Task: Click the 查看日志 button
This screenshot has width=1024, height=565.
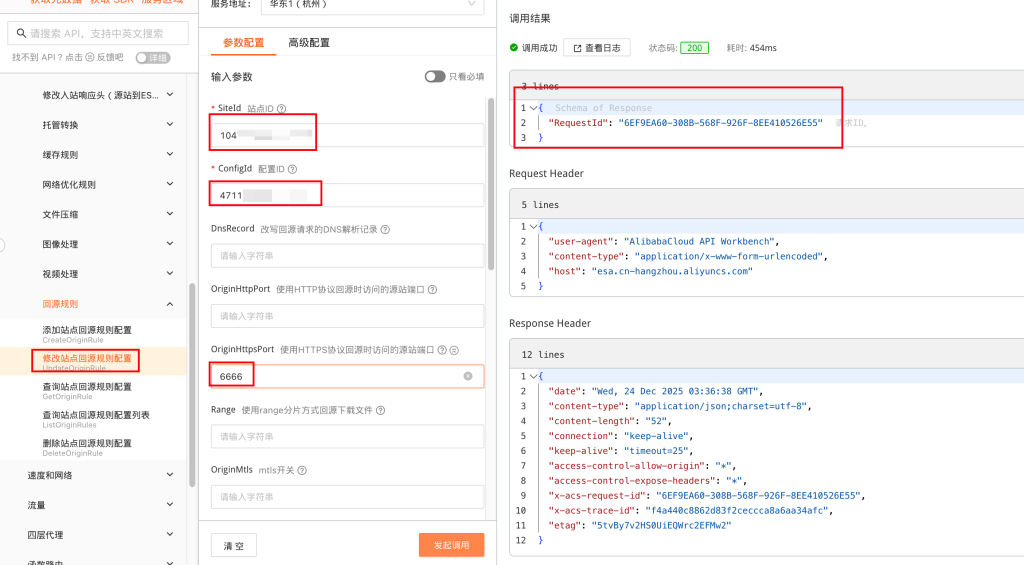Action: [x=596, y=47]
